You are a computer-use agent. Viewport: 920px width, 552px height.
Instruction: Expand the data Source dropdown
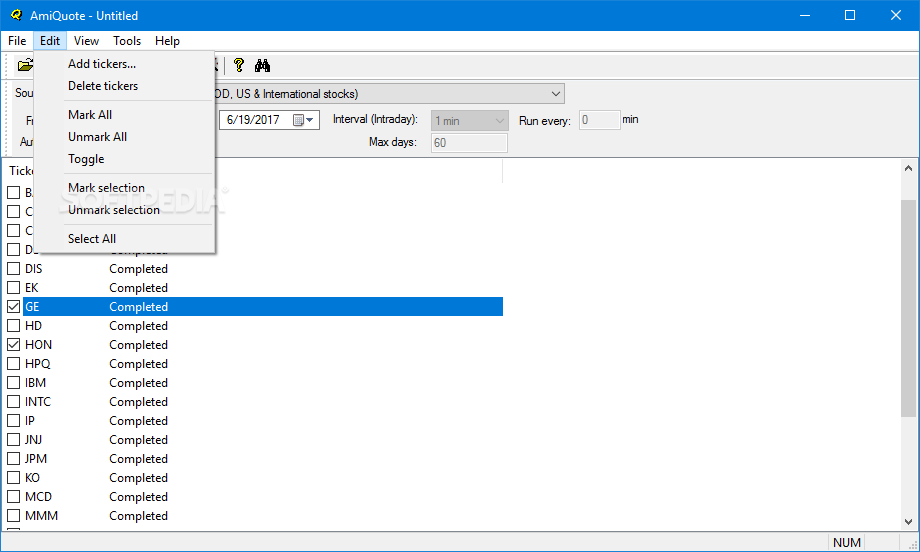click(555, 94)
